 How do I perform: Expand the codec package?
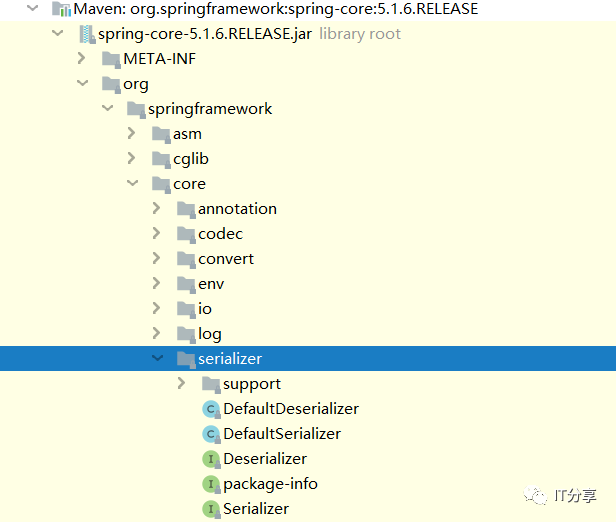click(x=156, y=233)
